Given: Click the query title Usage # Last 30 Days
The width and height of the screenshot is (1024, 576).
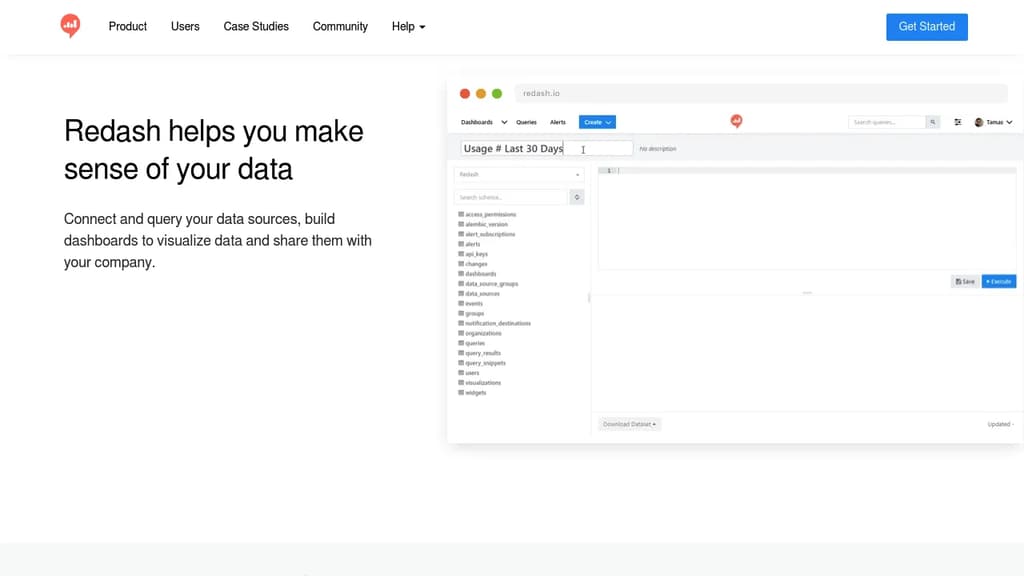Looking at the screenshot, I should pos(512,148).
